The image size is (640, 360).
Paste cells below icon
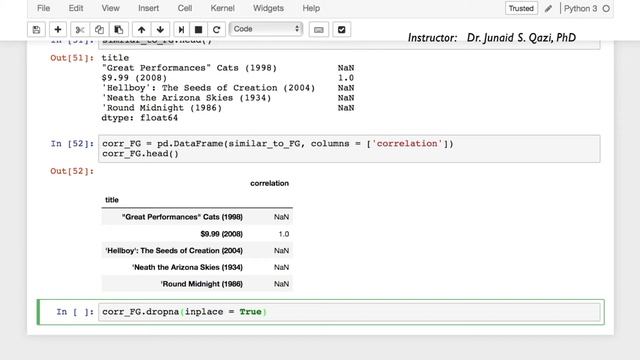coord(119,29)
